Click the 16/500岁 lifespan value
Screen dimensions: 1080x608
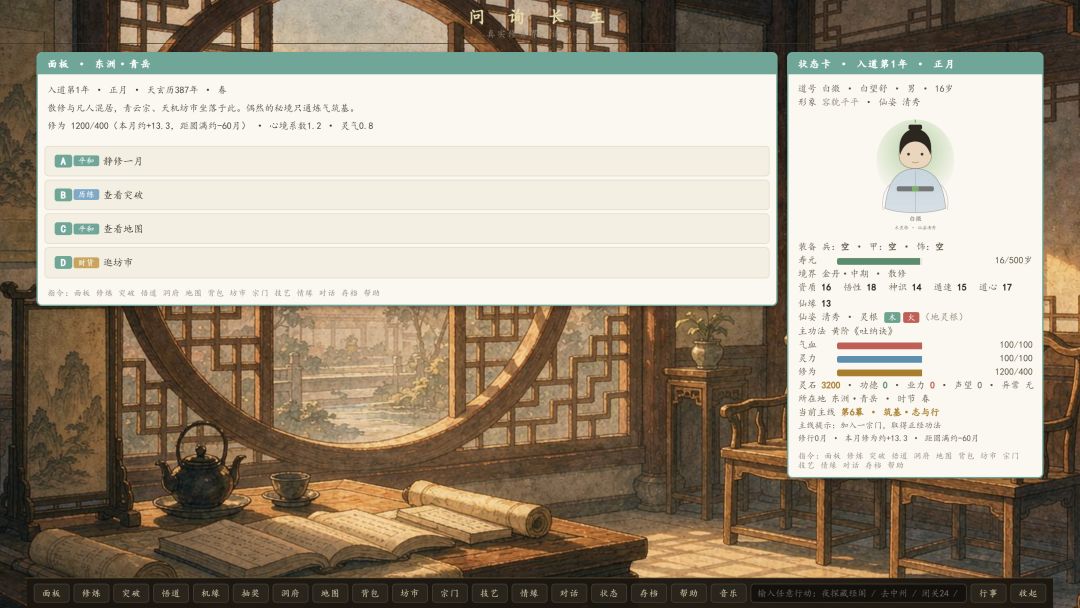coord(1013,260)
